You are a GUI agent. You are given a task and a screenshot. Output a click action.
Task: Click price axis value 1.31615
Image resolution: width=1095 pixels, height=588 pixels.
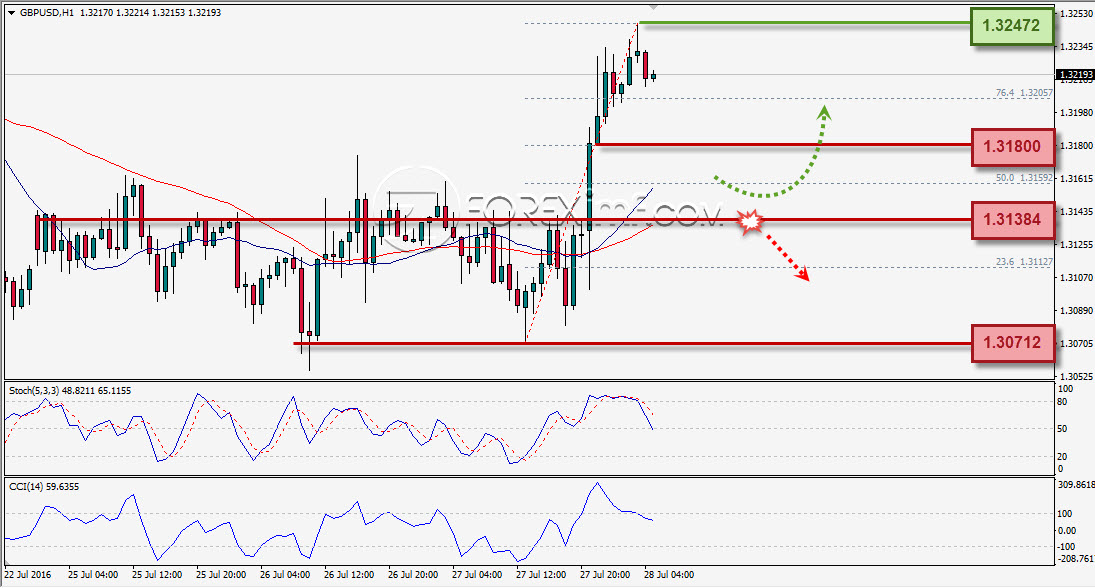click(x=1076, y=178)
